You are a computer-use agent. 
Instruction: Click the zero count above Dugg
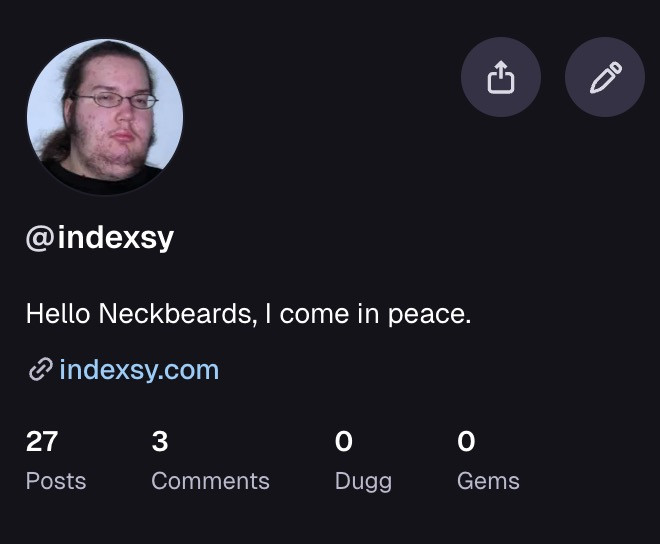pyautogui.click(x=343, y=441)
